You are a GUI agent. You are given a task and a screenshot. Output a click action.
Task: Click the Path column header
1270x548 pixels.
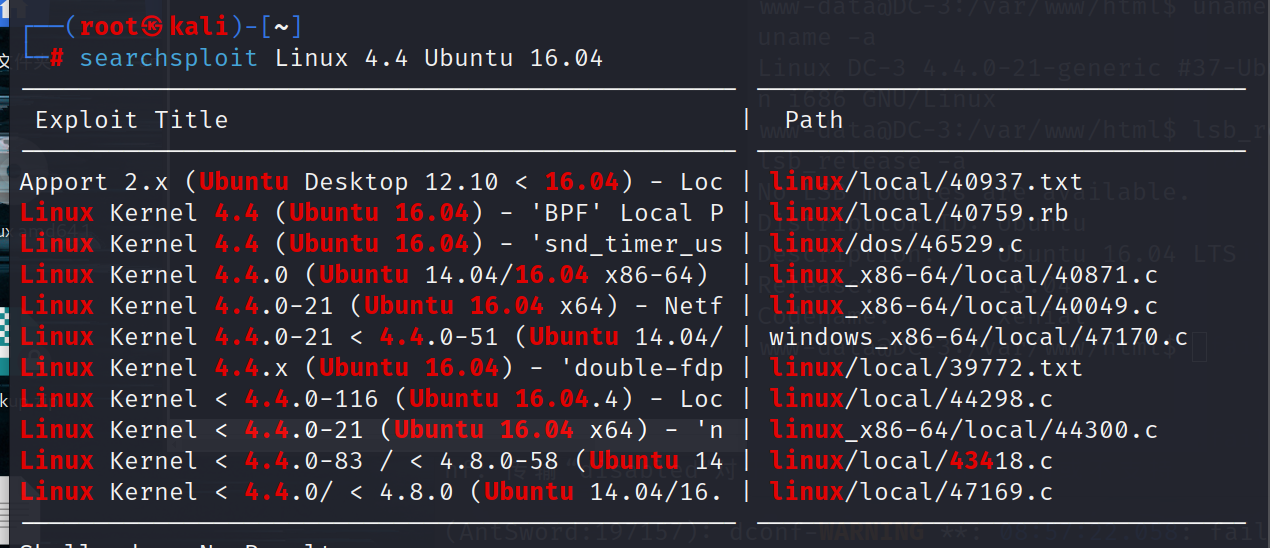pos(813,121)
